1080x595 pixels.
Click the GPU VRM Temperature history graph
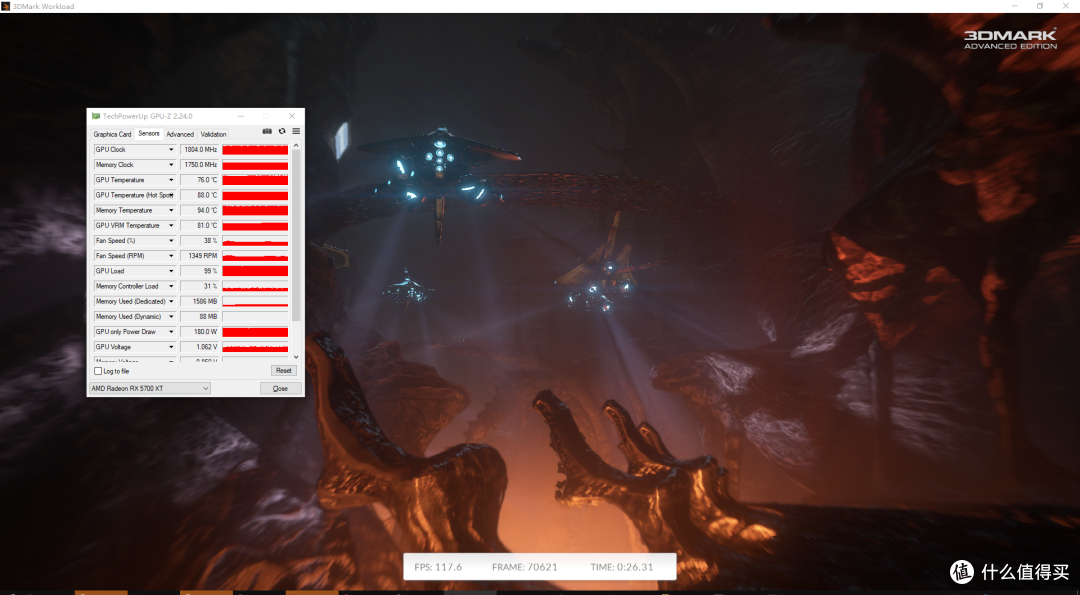(255, 225)
